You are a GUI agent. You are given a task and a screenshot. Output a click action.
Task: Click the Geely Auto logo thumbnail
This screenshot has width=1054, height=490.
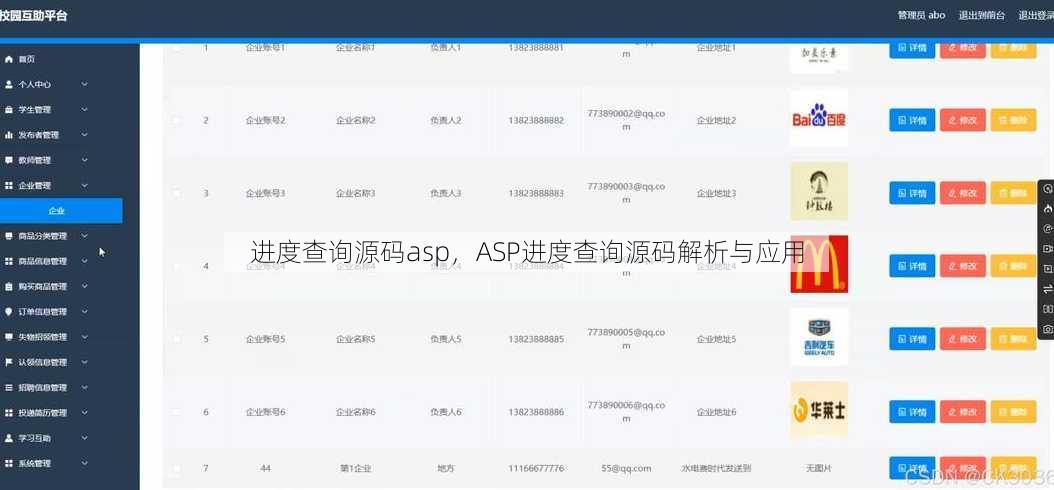coord(819,337)
